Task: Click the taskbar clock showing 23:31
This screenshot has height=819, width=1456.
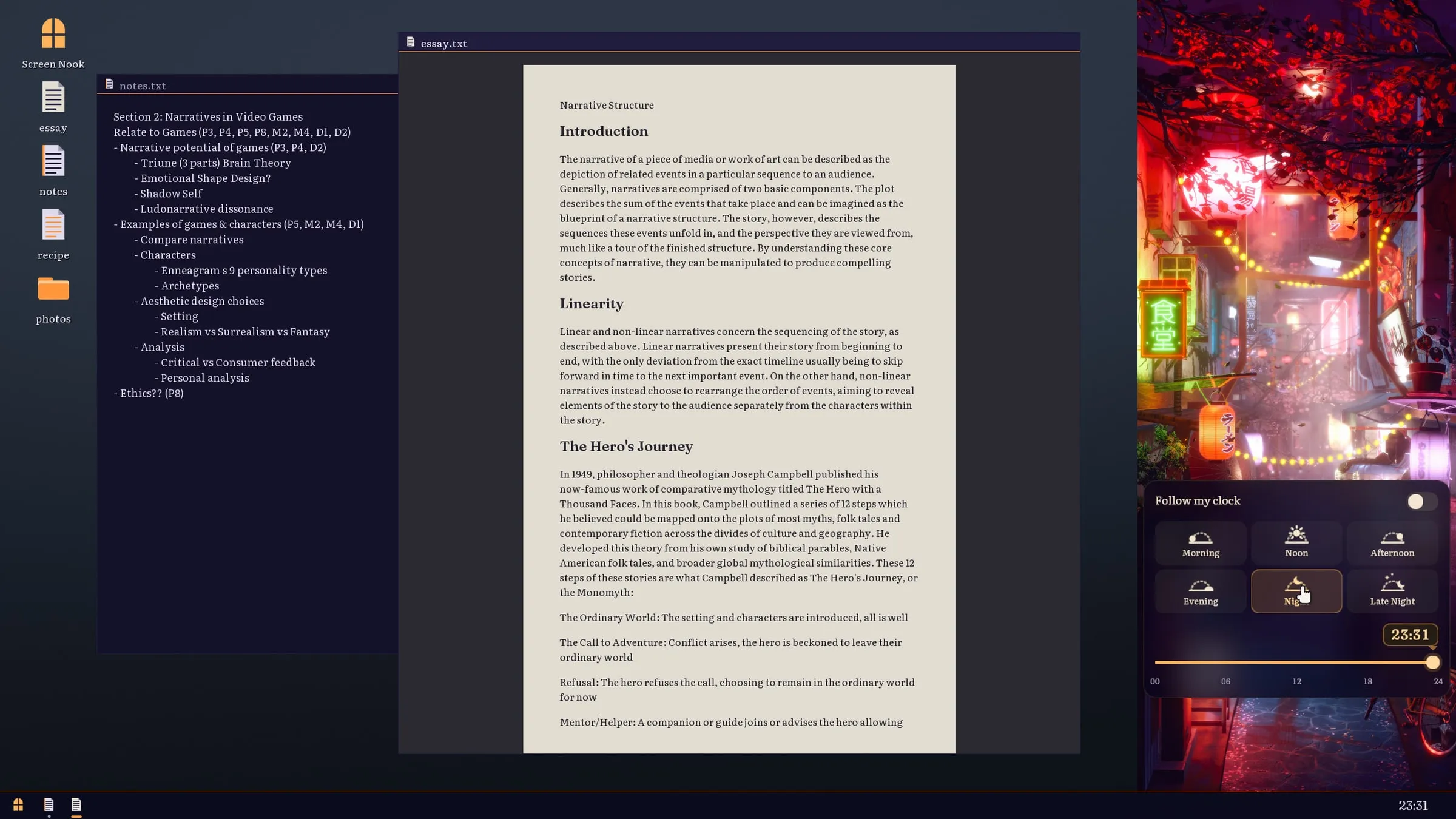Action: [x=1413, y=805]
